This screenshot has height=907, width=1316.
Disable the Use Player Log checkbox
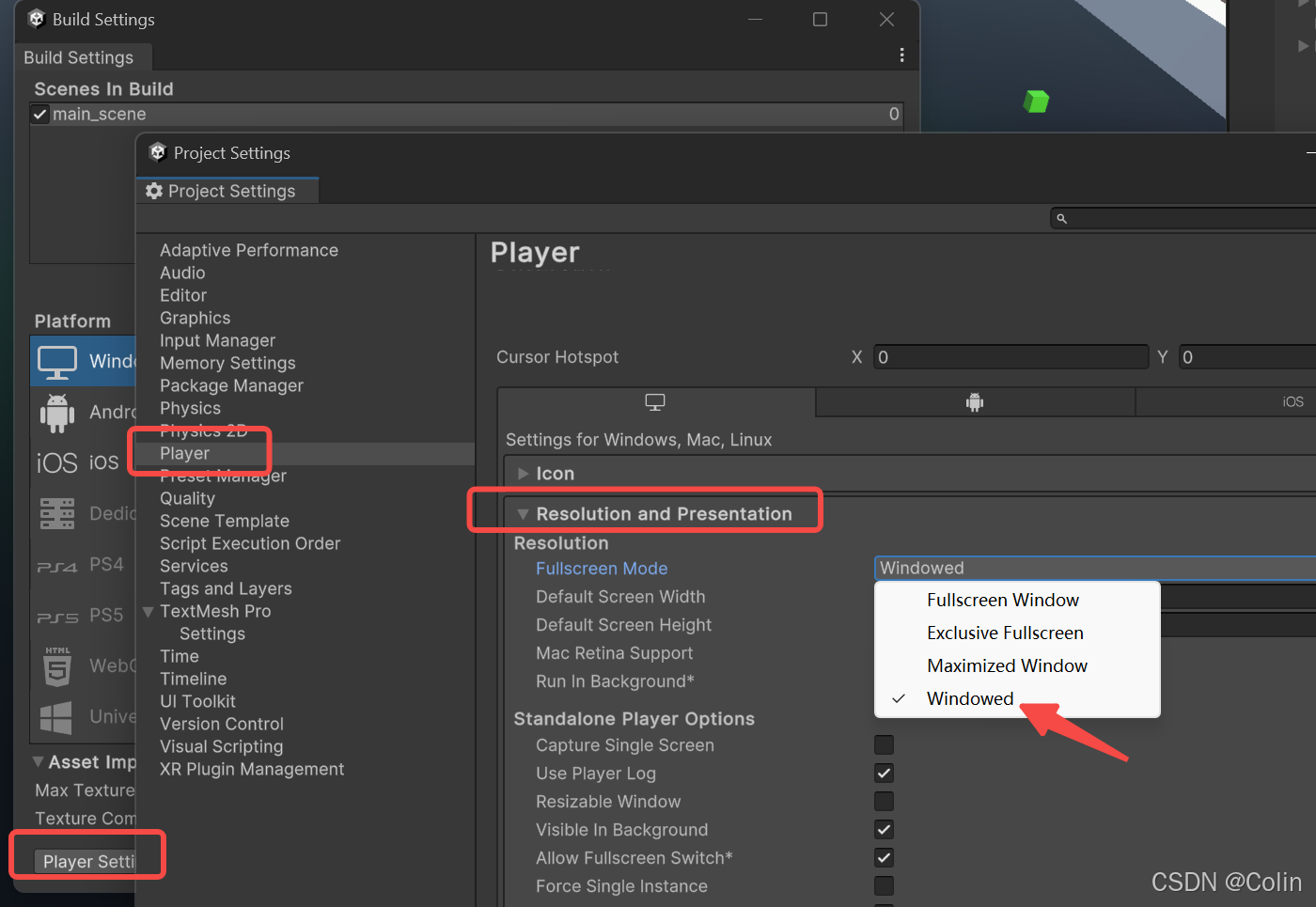(x=885, y=774)
